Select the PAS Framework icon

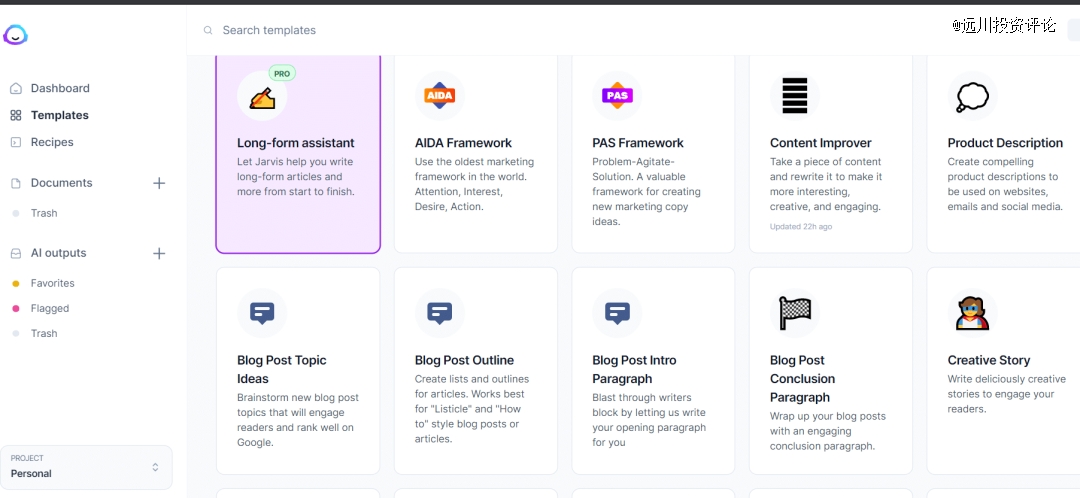point(617,96)
